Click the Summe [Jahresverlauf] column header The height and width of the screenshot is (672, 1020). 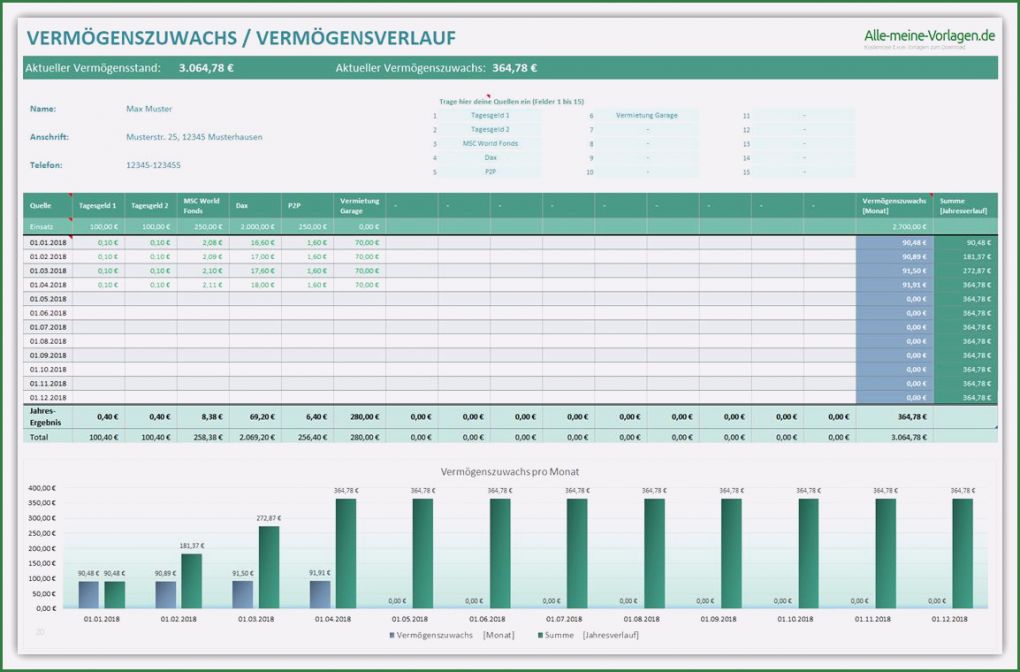965,205
